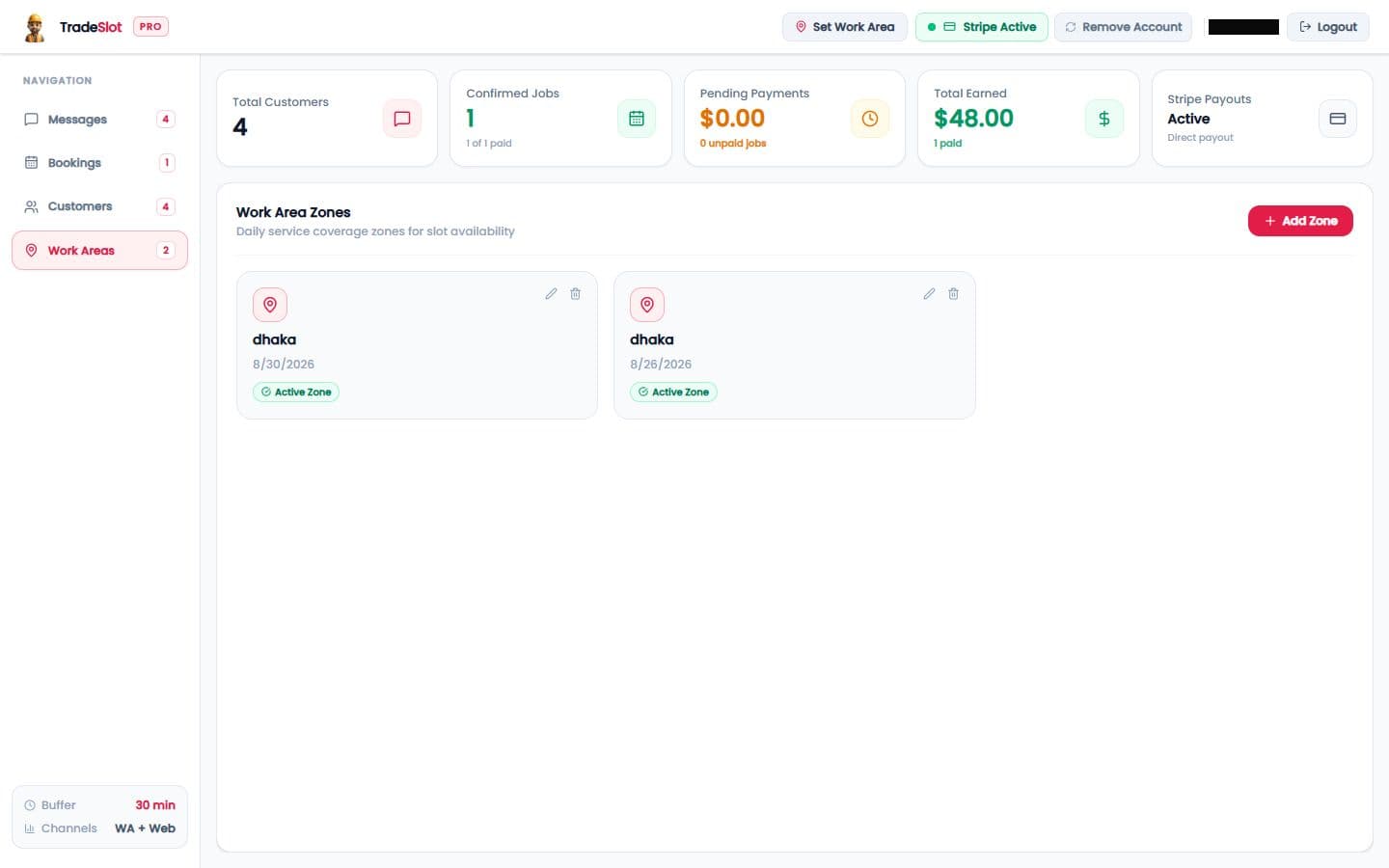Screen dimensions: 1389x868
Task: Delete the dhaka zone dated 8/30/2026
Action: [x=576, y=294]
